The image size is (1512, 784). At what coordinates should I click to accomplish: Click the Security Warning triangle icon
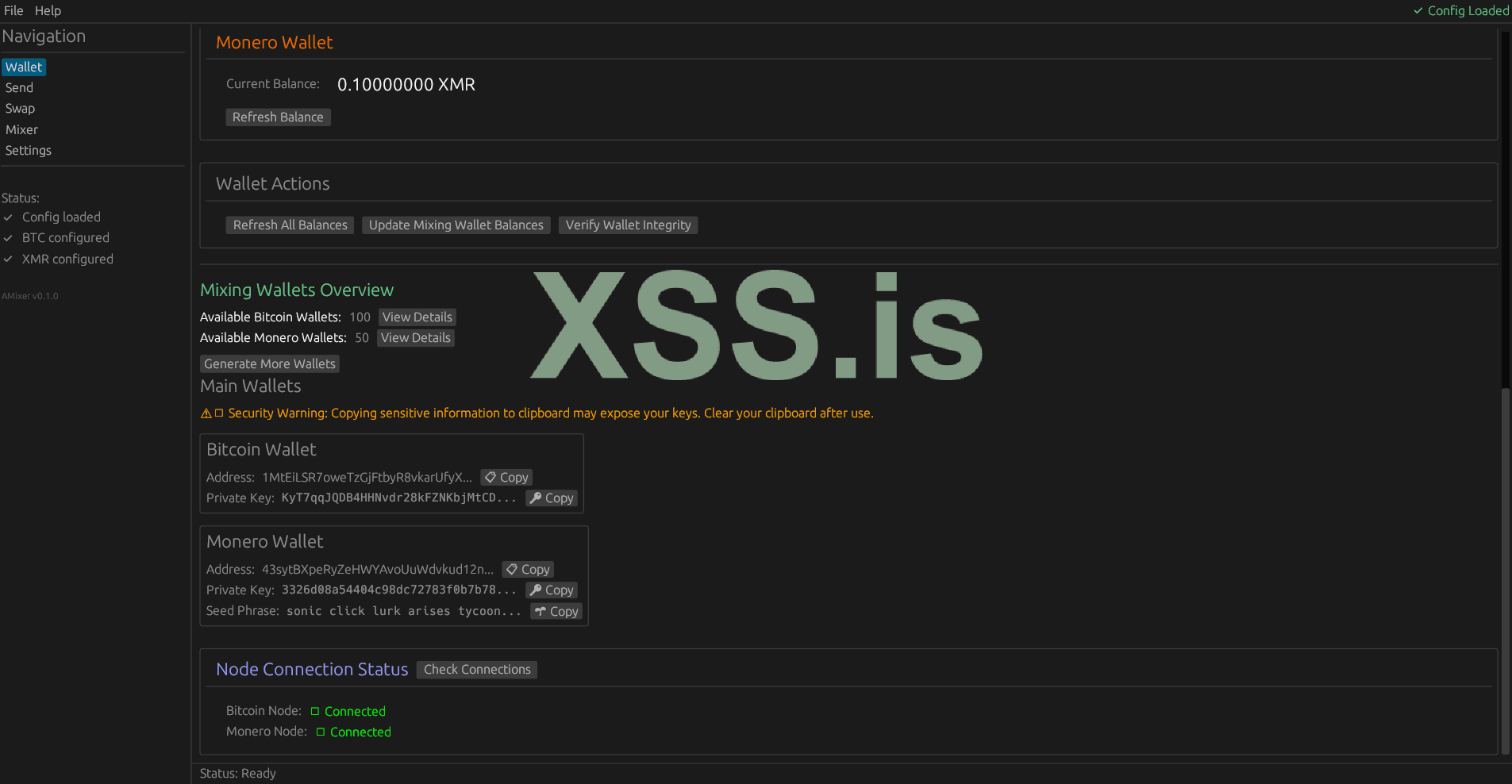[206, 413]
